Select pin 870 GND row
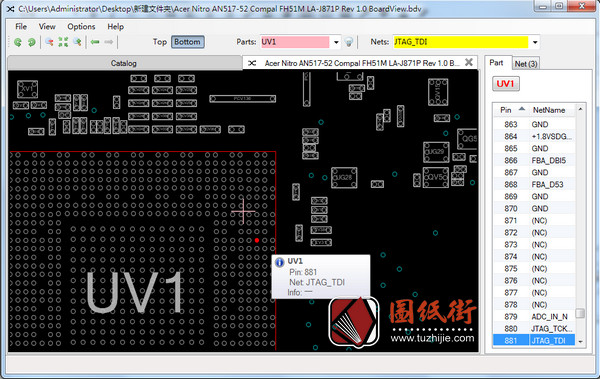The width and height of the screenshot is (600, 379). [534, 208]
